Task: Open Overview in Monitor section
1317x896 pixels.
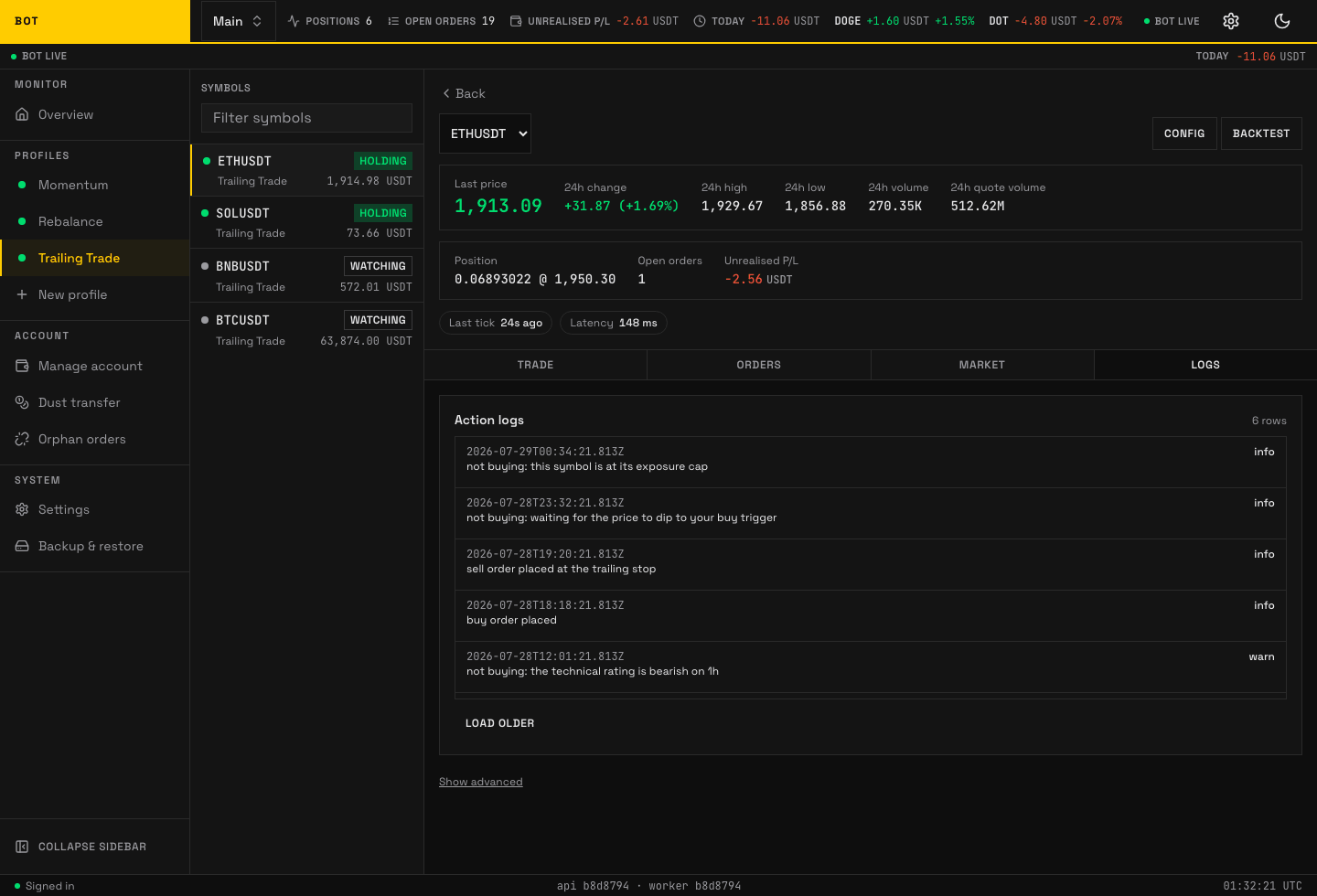Action: 95,114
